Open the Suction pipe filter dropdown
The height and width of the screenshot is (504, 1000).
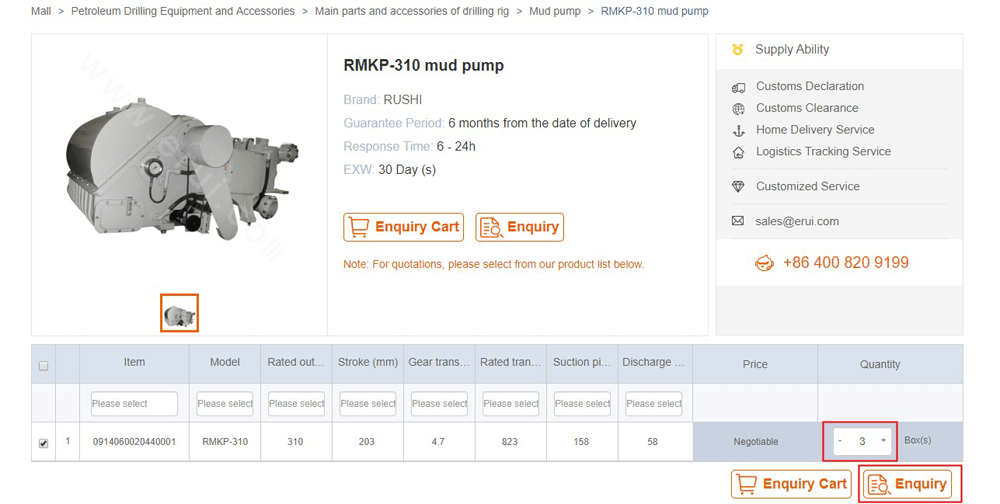pyautogui.click(x=582, y=403)
